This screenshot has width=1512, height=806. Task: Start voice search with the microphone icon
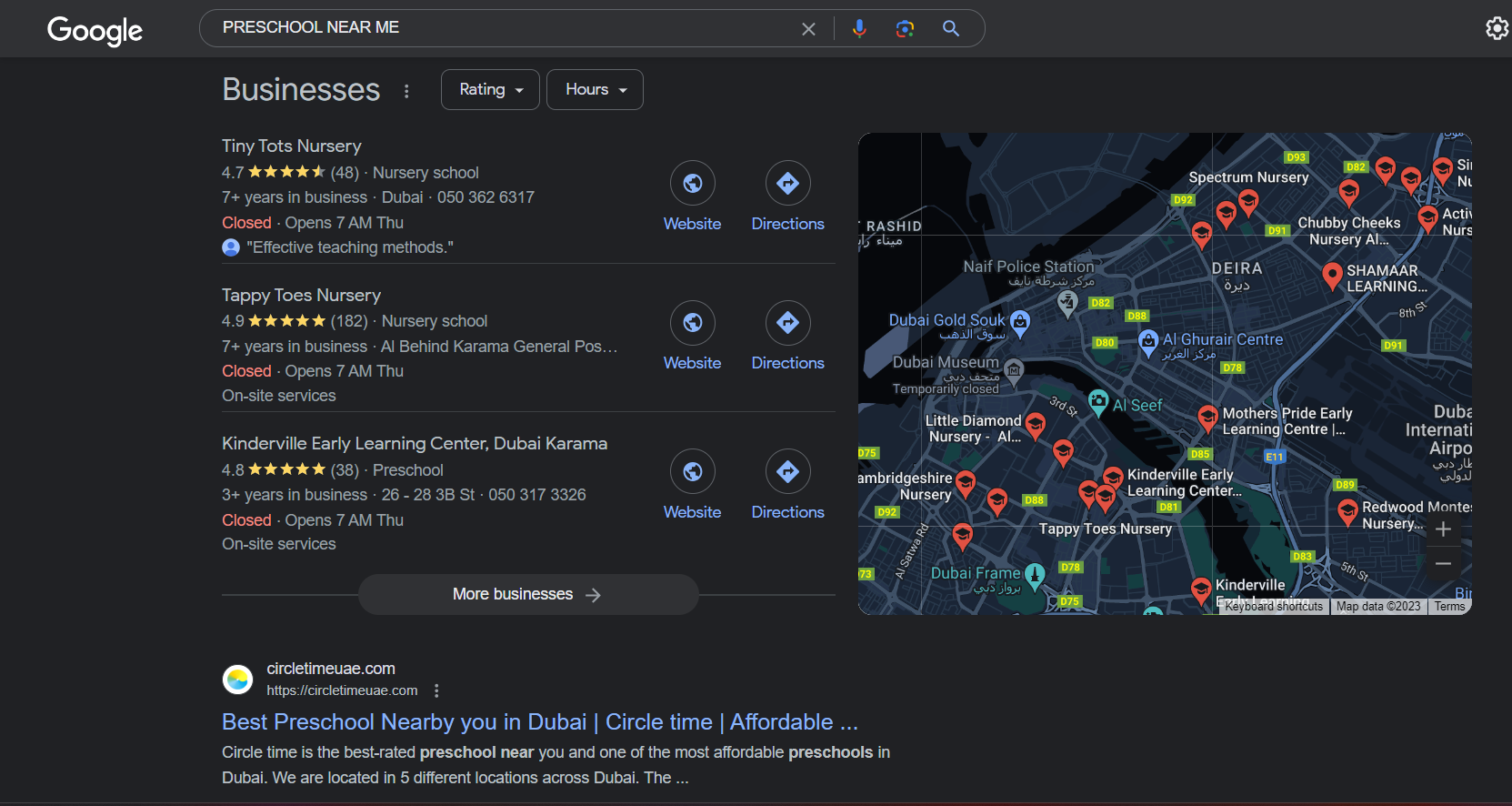[x=859, y=28]
